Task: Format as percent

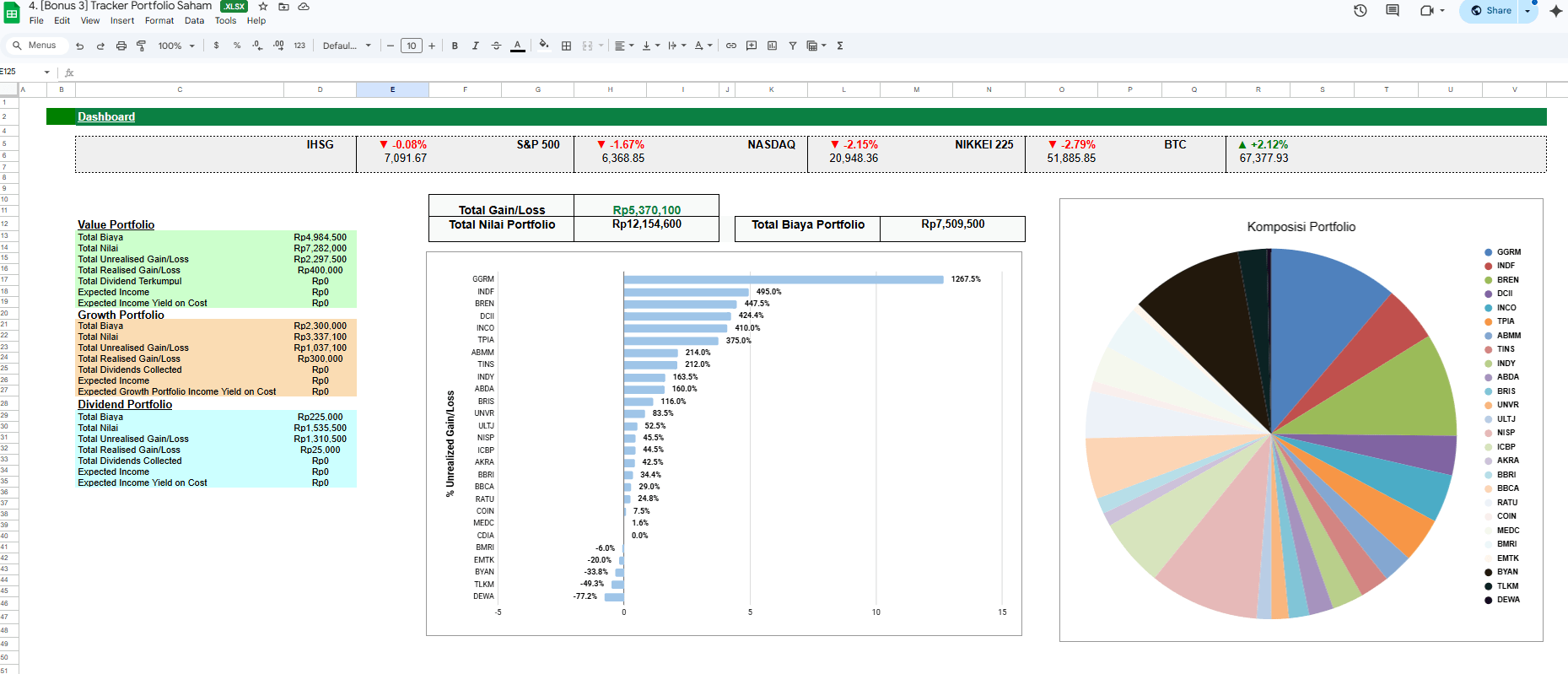Action: pyautogui.click(x=237, y=46)
